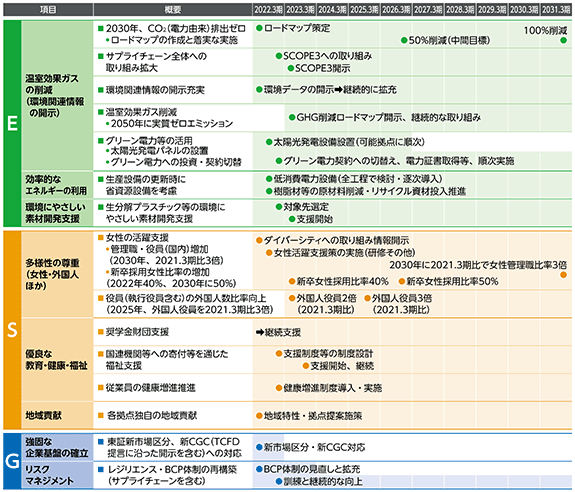Select the リスクマネジメント category cell
Screen dimensions: 575x492
pyautogui.click(x=57, y=475)
